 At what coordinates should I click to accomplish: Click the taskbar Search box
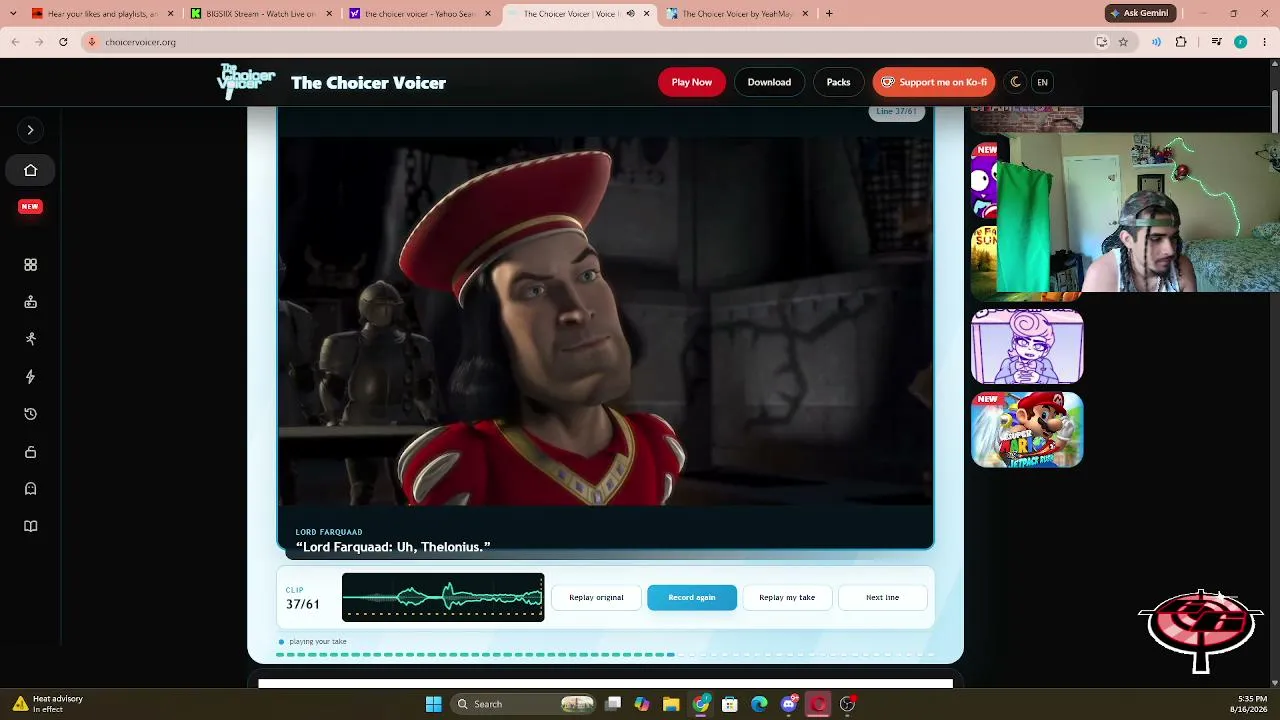[525, 704]
